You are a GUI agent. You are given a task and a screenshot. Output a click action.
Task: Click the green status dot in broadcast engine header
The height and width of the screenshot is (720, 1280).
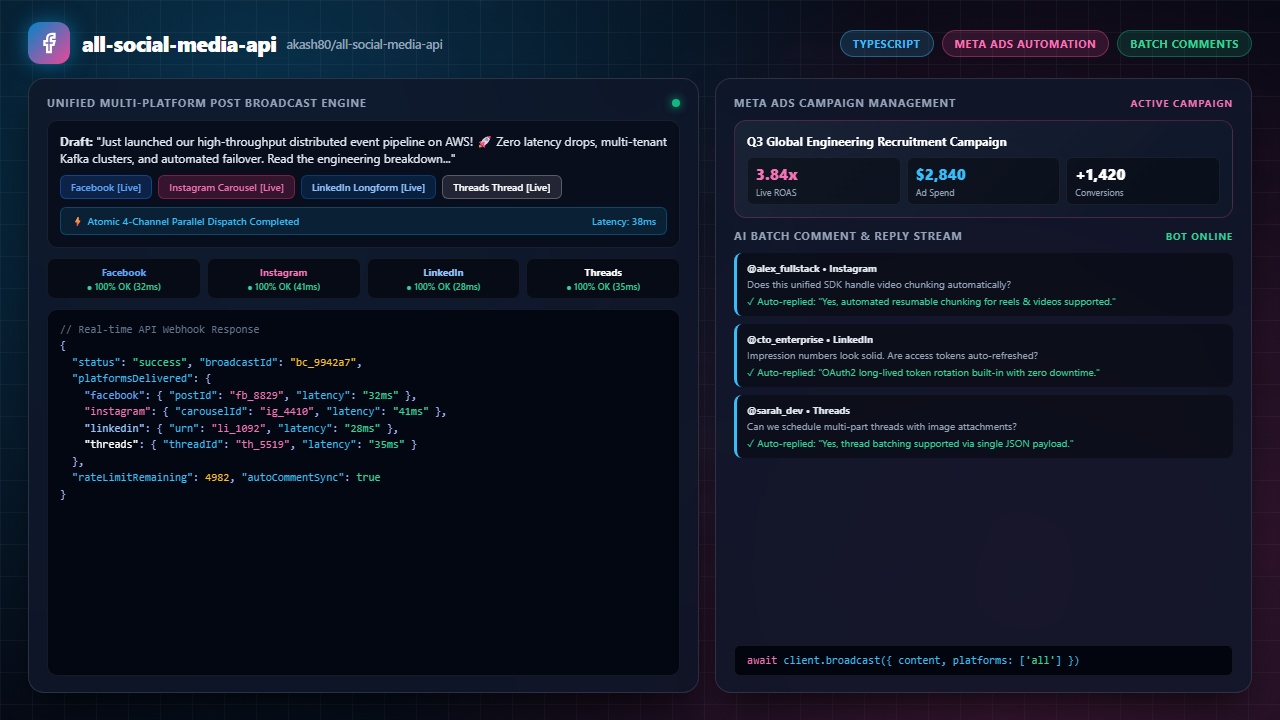click(676, 103)
